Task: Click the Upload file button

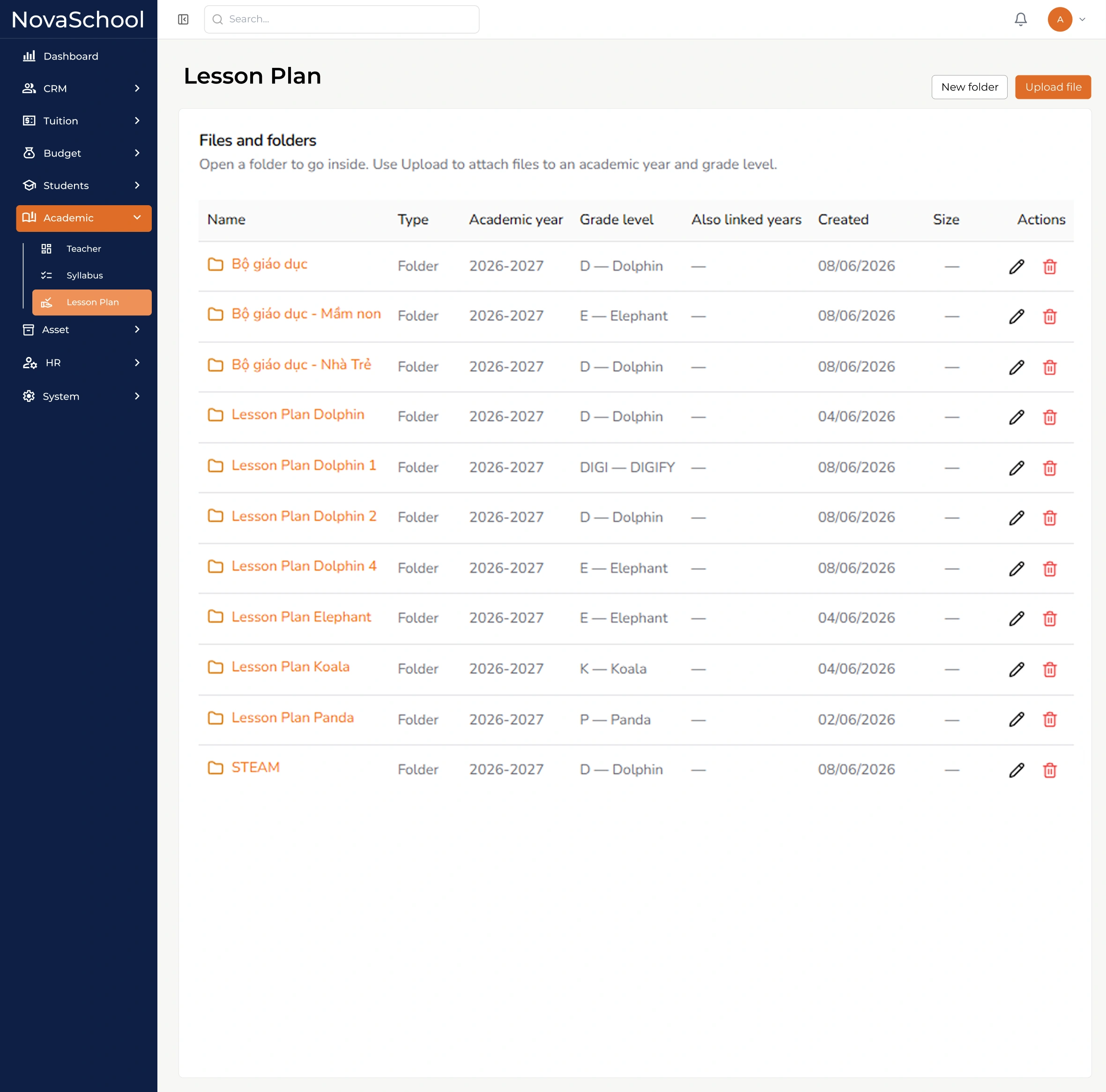Action: click(1053, 87)
